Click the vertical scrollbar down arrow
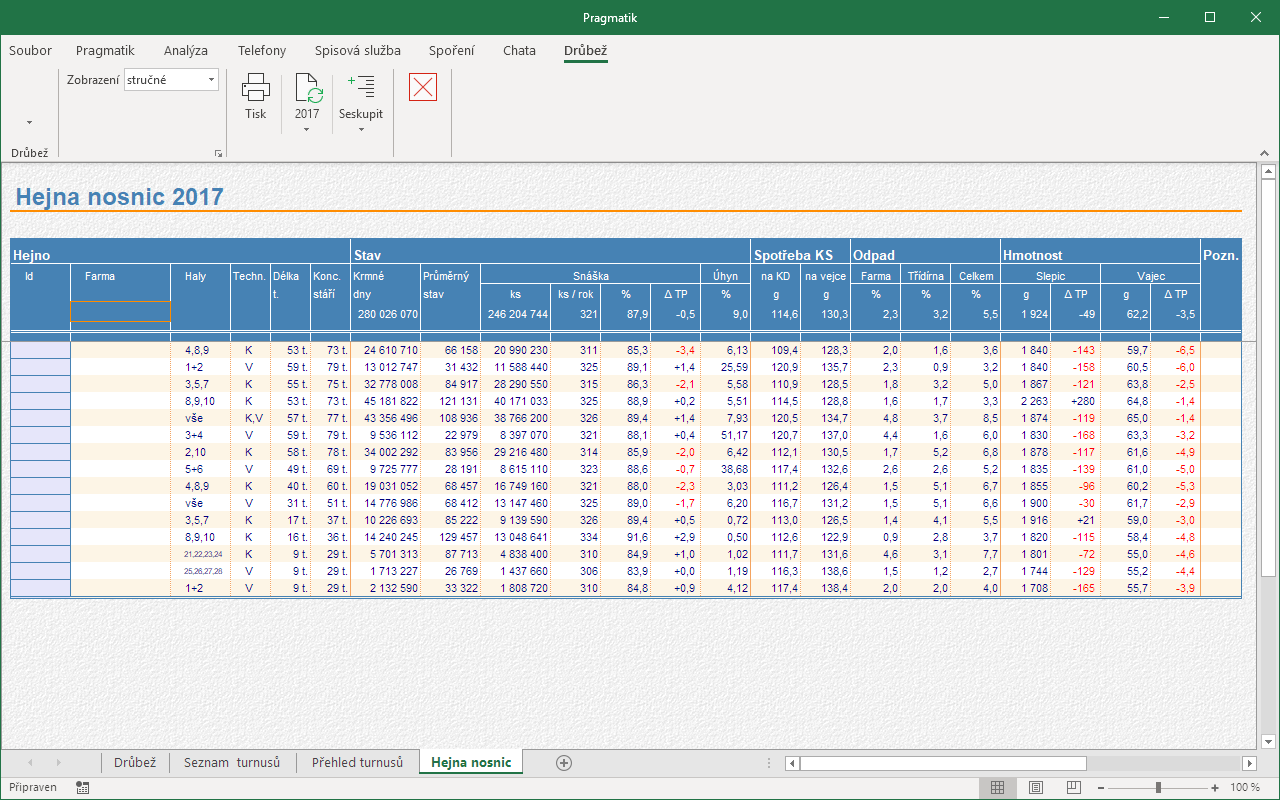The height and width of the screenshot is (800, 1280). (x=1268, y=741)
